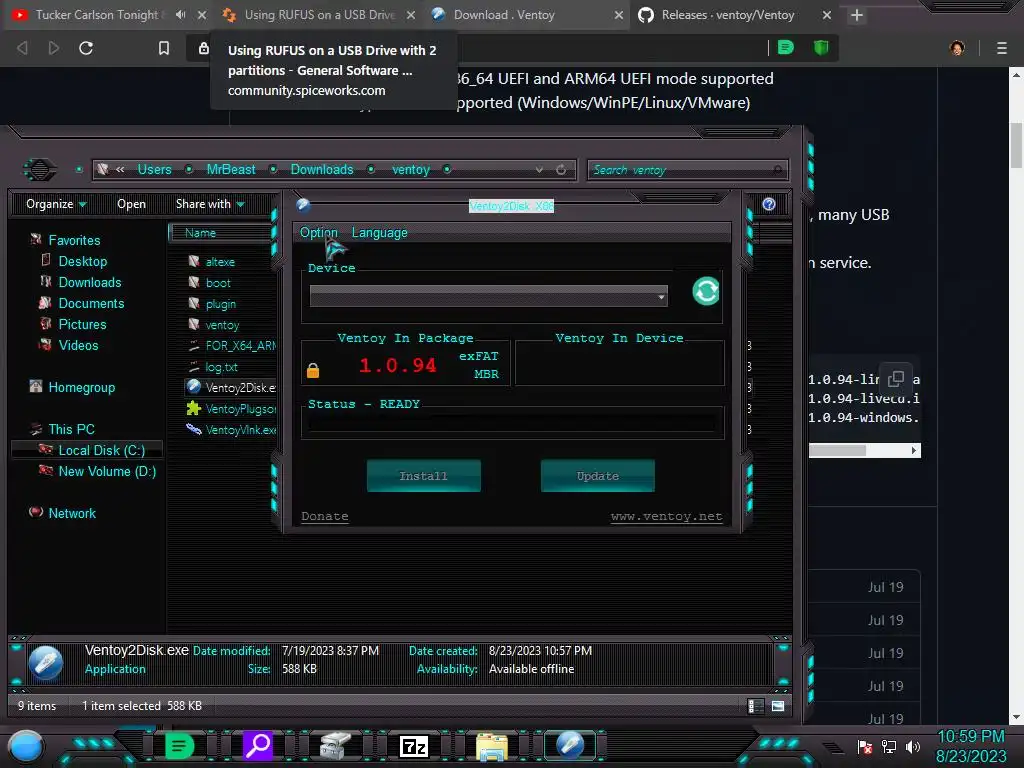Select the ventoy folder in file list
This screenshot has width=1024, height=768.
[222, 325]
